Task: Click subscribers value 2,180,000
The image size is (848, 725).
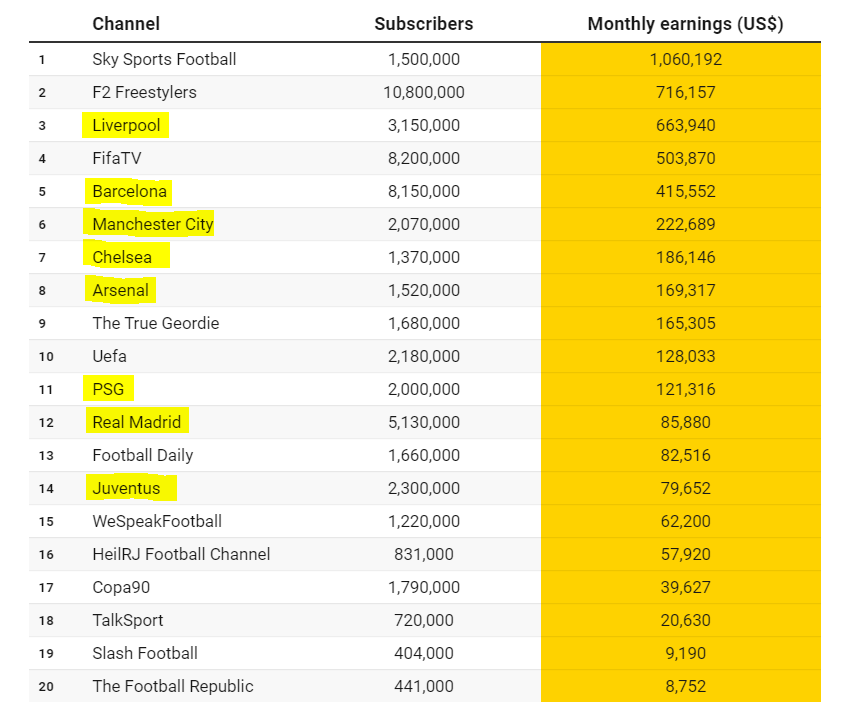Action: 423,356
